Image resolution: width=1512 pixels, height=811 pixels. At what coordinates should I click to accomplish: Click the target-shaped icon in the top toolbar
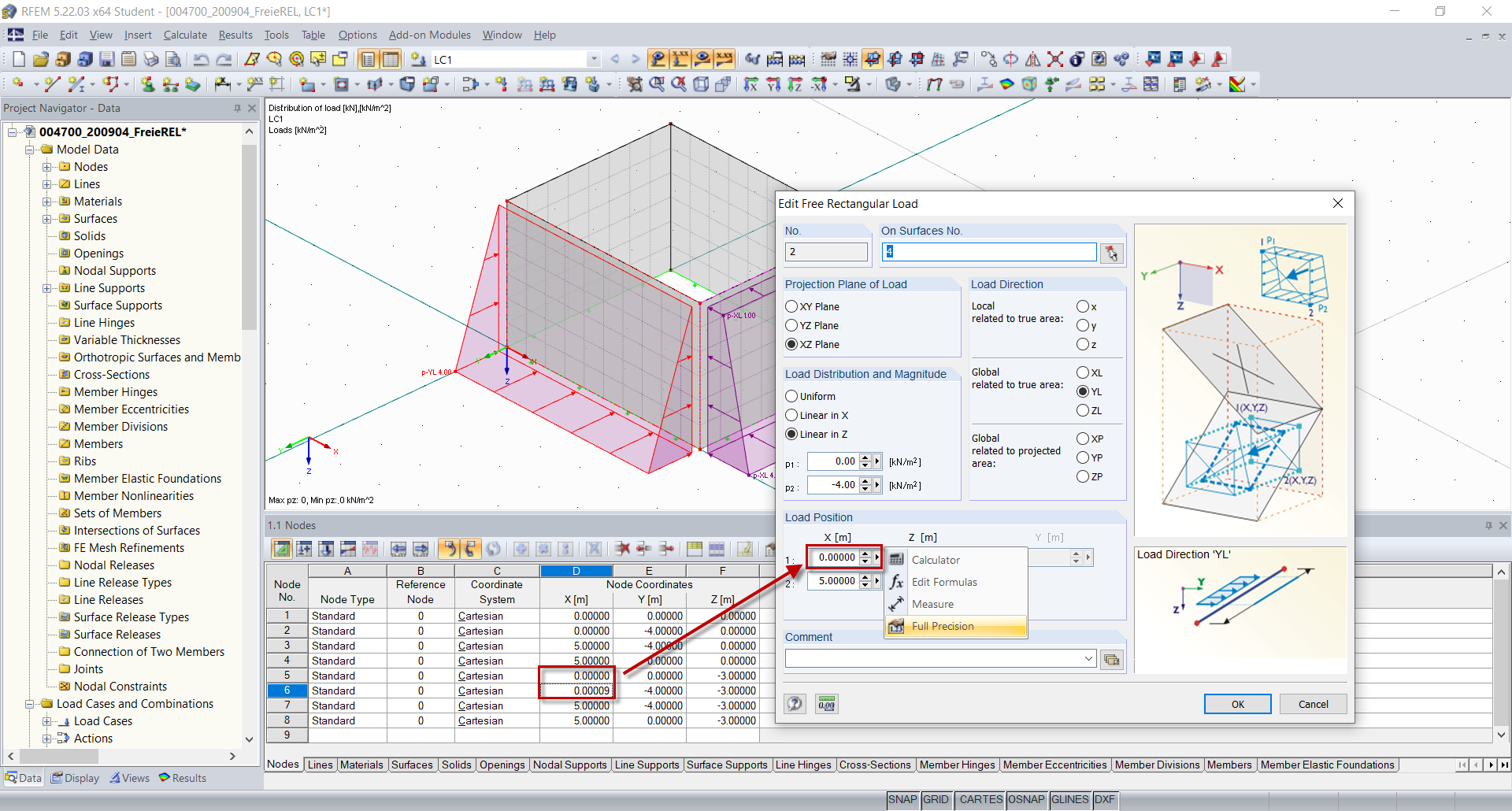tap(297, 59)
